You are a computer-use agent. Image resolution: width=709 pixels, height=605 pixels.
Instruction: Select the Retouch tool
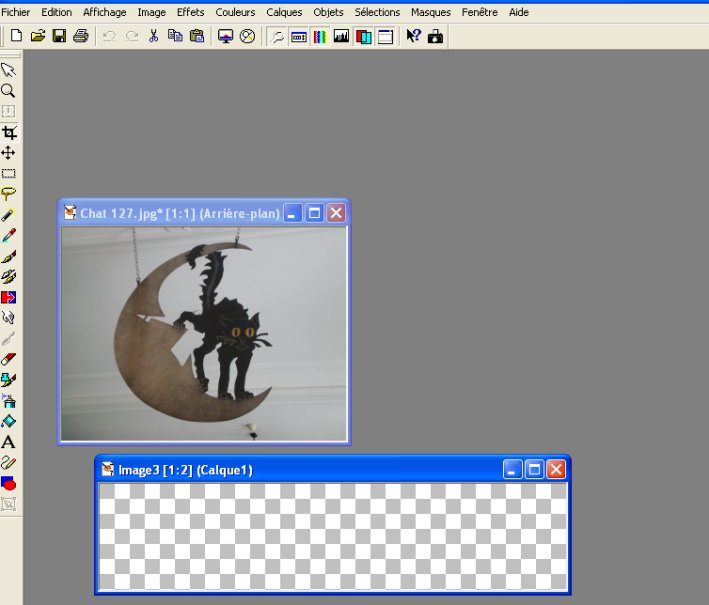[x=9, y=318]
